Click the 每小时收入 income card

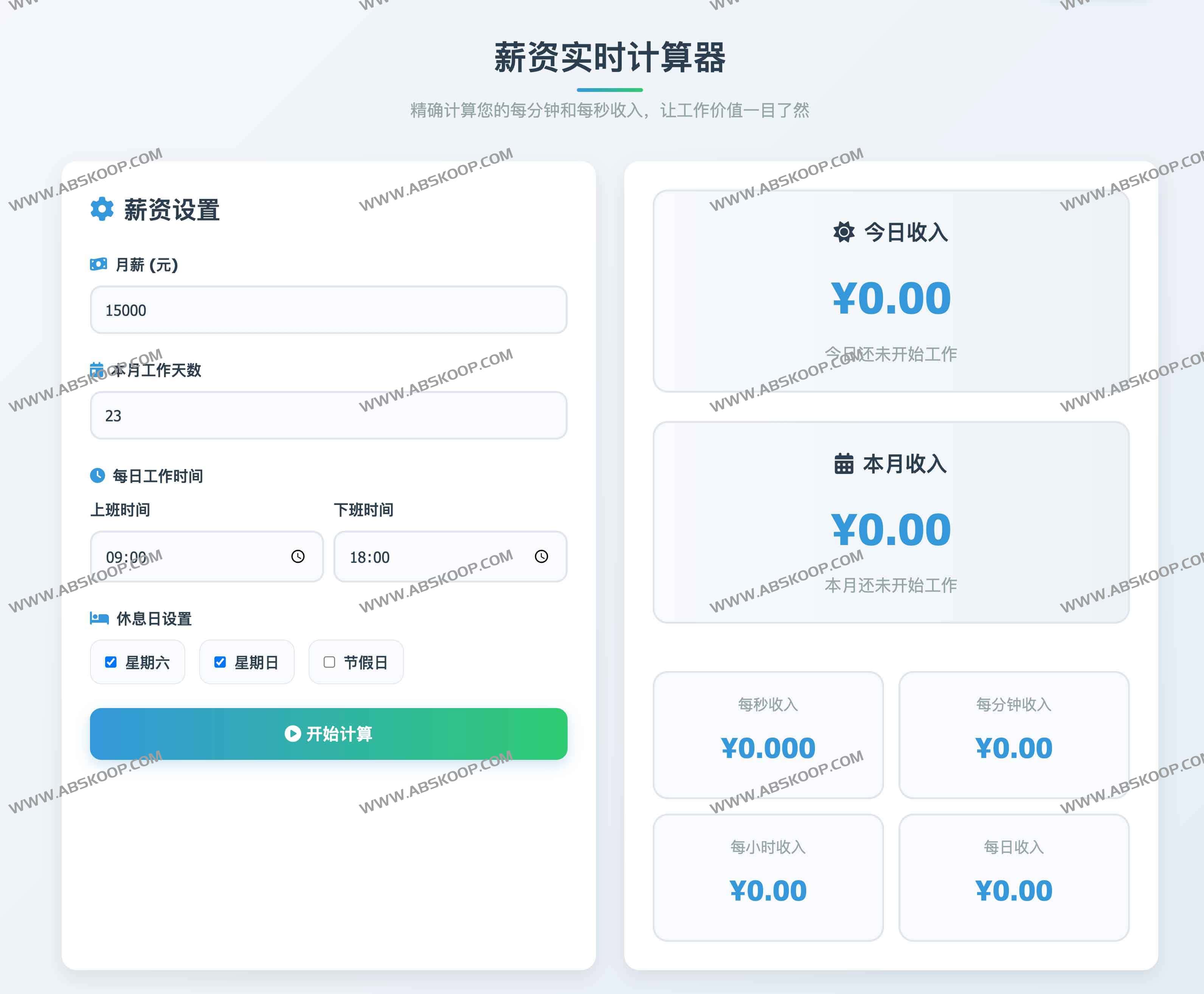768,877
